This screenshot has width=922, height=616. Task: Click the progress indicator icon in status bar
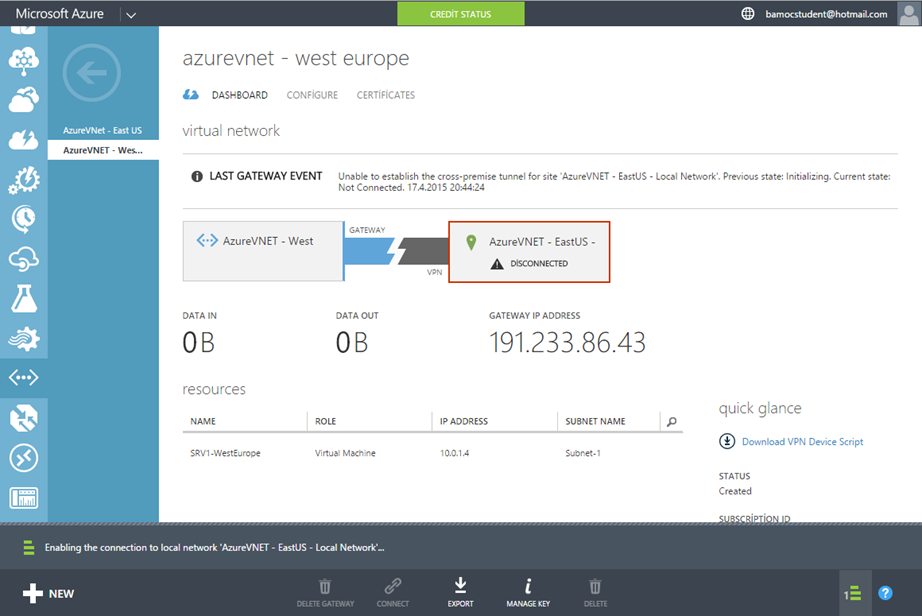click(28, 548)
